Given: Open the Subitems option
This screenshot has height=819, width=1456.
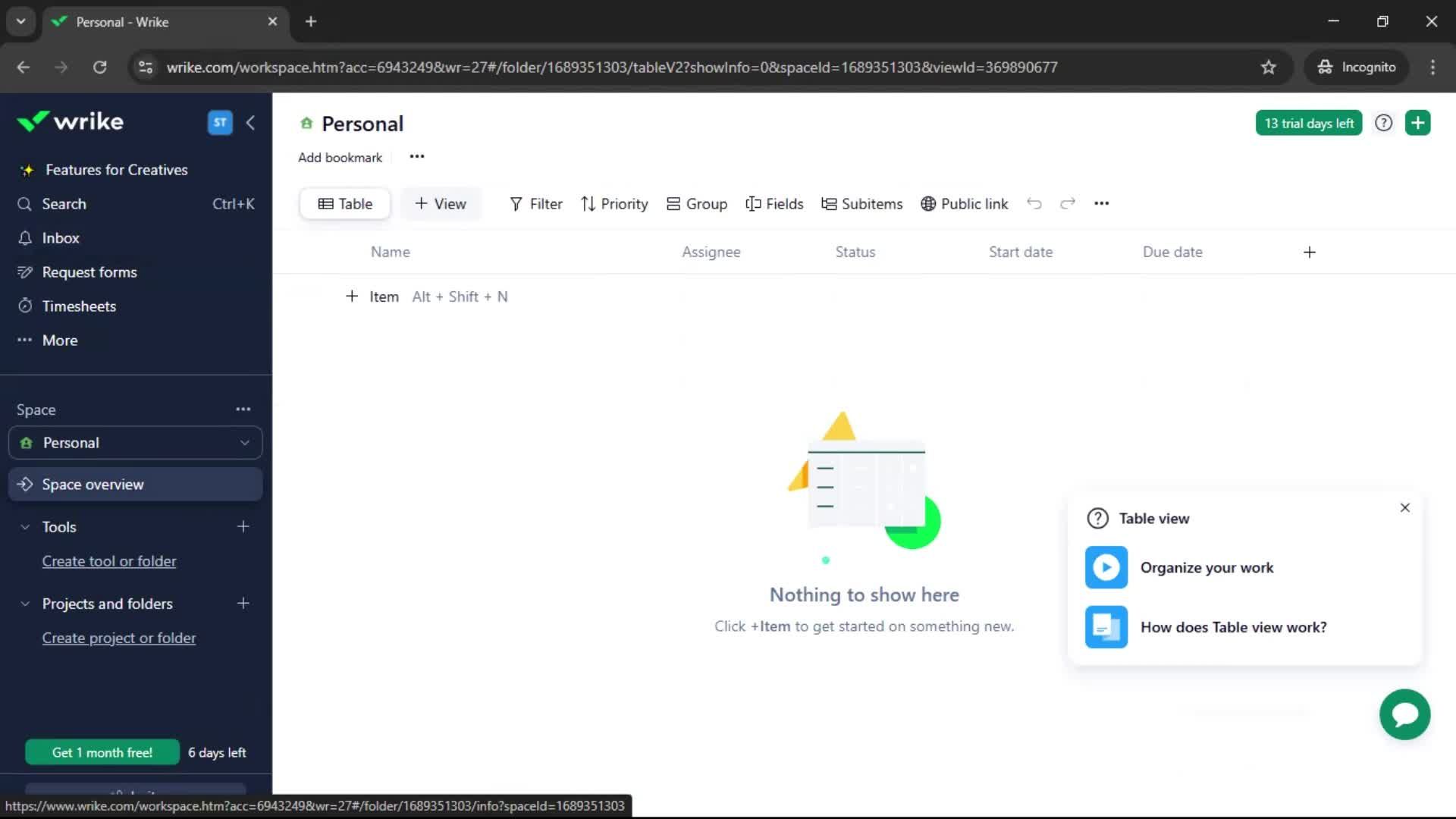Looking at the screenshot, I should point(862,204).
